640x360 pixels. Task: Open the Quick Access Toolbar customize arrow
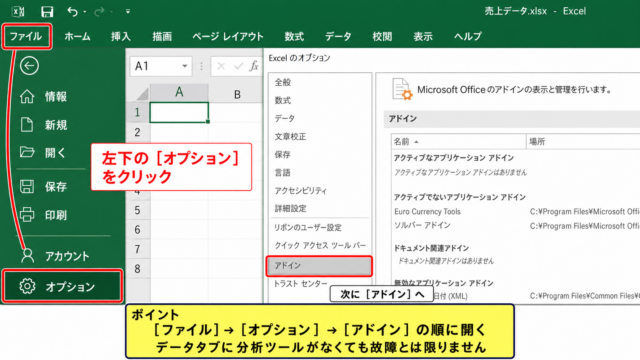(x=128, y=11)
